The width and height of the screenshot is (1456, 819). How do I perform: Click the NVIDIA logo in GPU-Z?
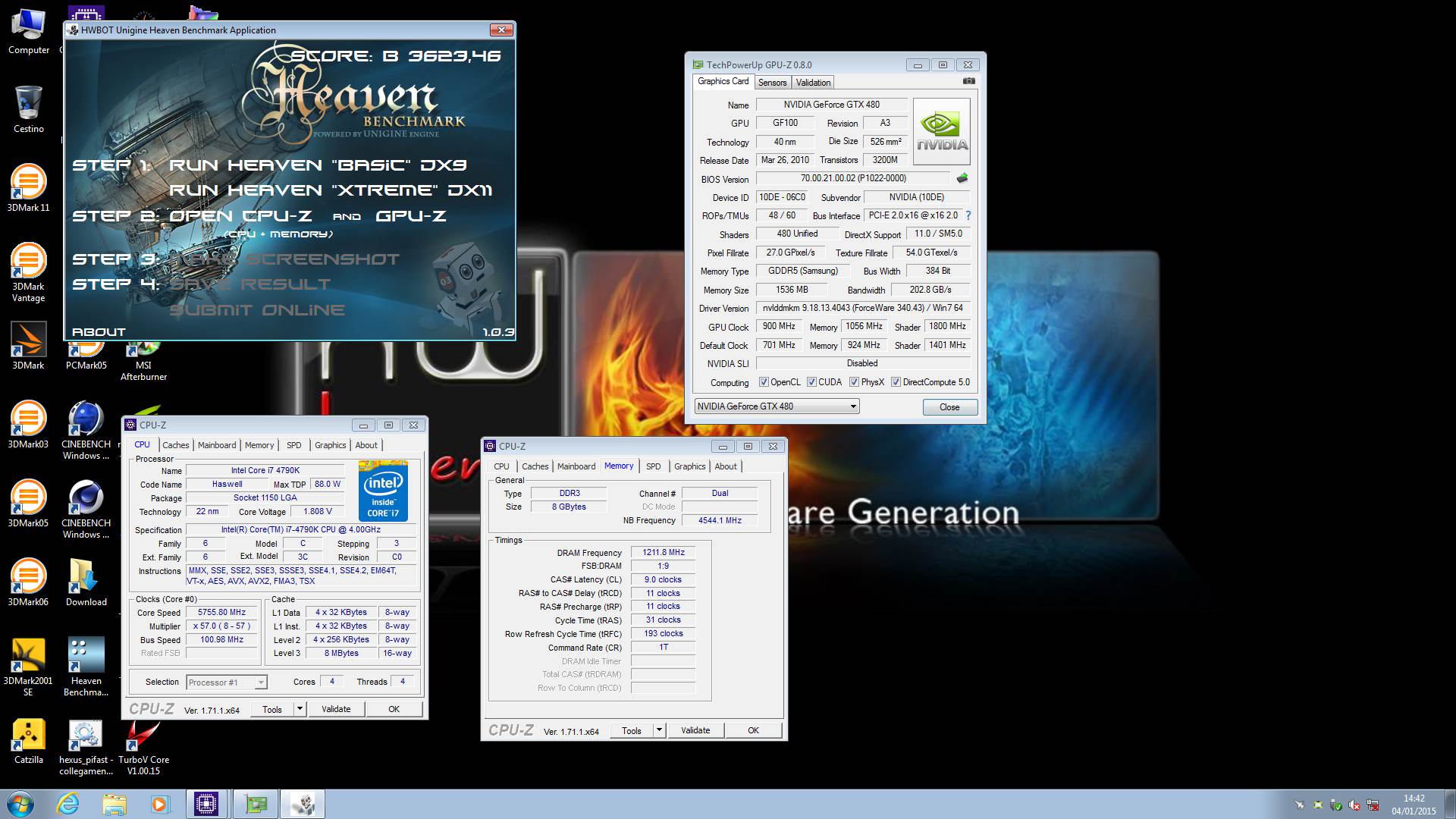[942, 132]
